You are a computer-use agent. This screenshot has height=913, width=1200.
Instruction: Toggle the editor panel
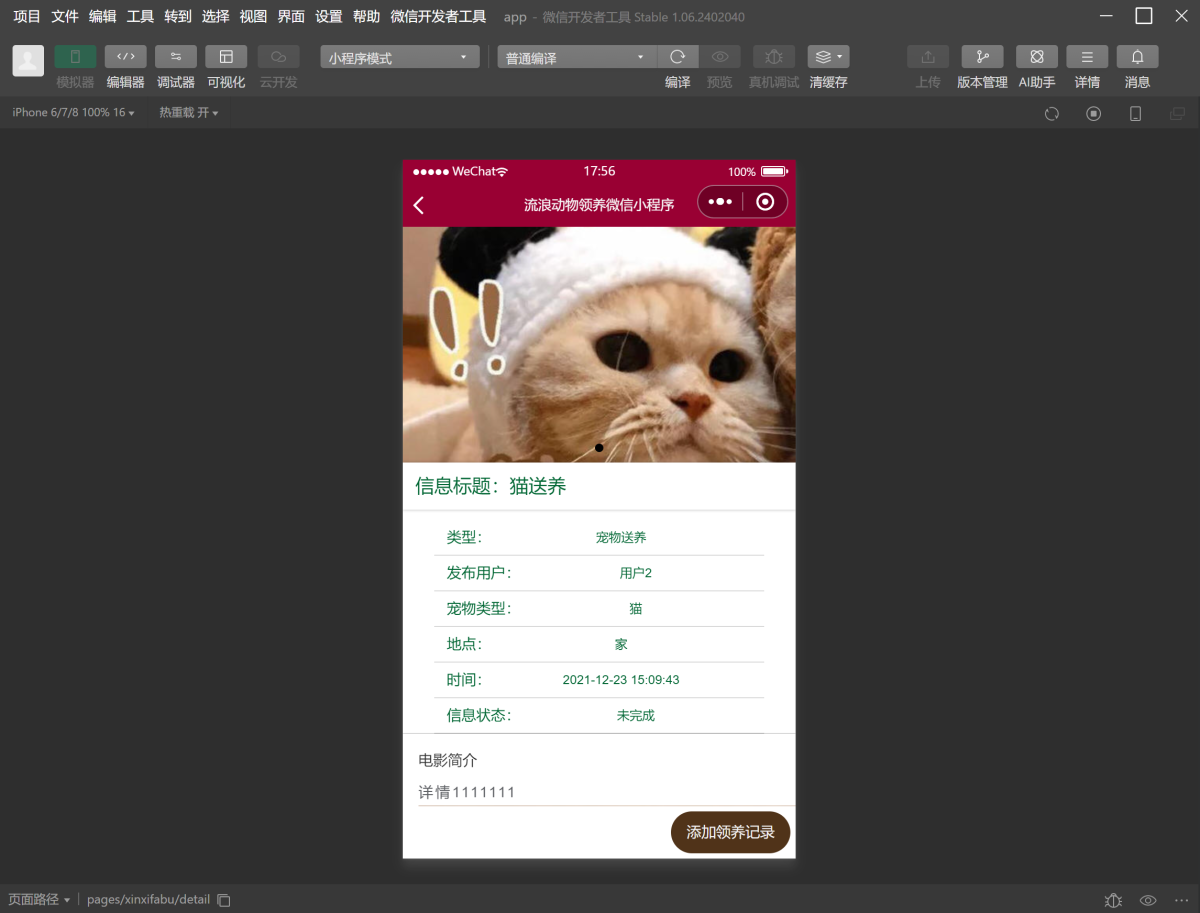tap(126, 57)
